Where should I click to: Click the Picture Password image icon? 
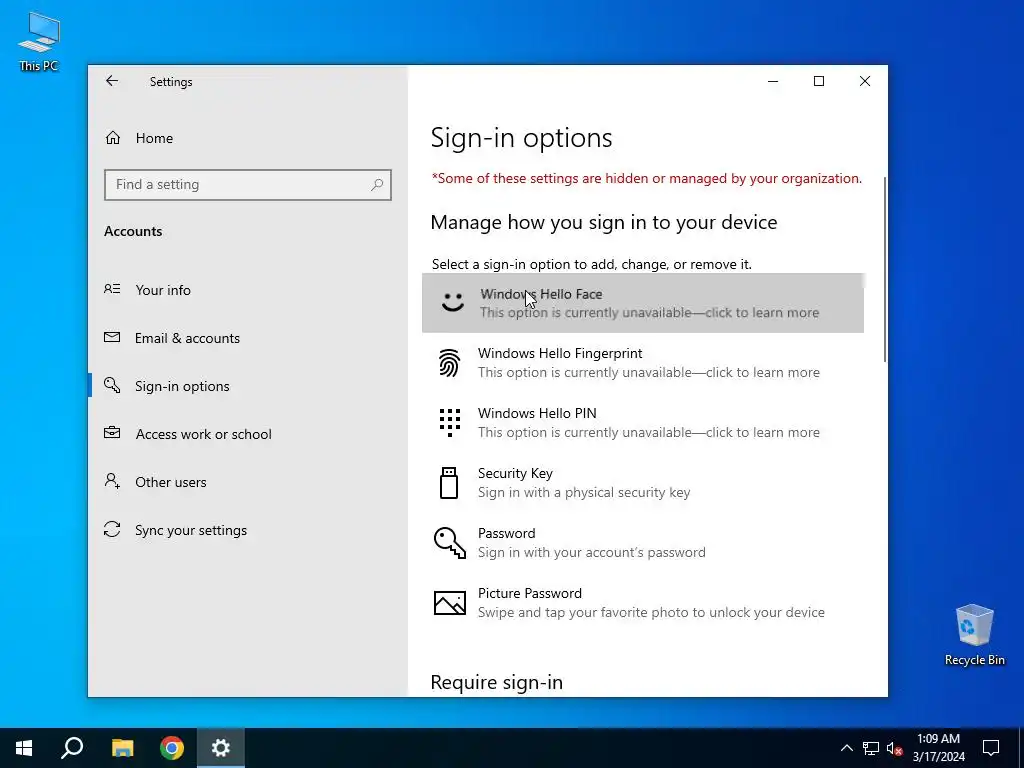(x=449, y=603)
